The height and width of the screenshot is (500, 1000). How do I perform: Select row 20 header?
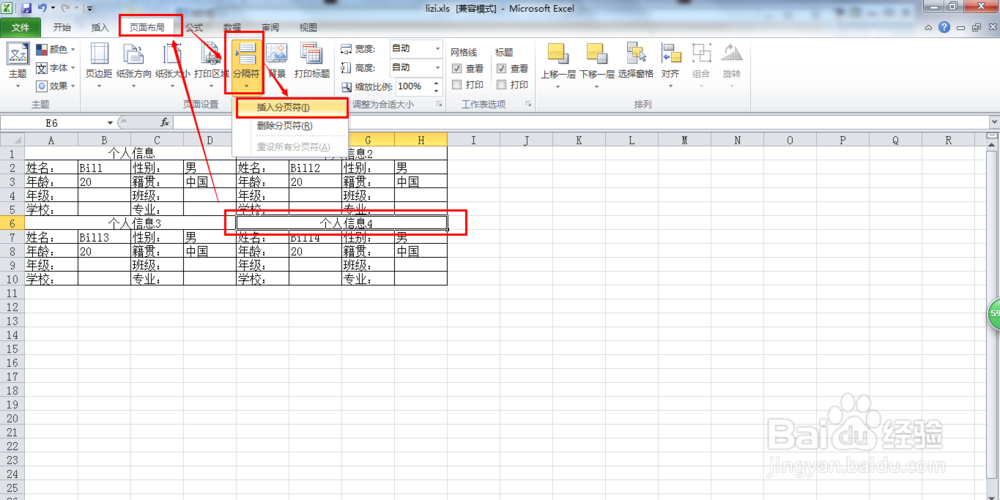(12, 418)
